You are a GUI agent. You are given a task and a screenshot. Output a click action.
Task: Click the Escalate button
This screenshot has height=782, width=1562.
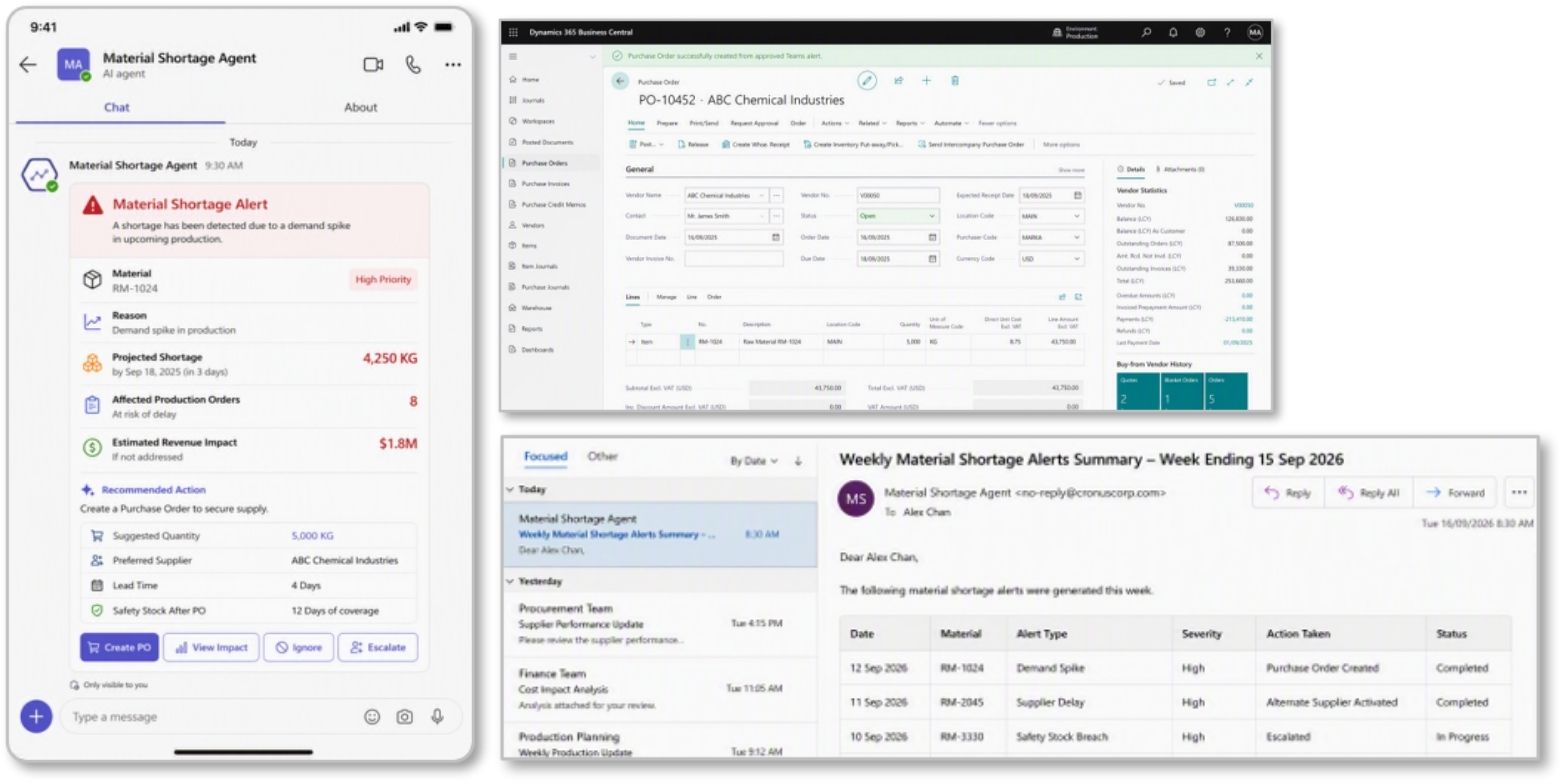pyautogui.click(x=377, y=647)
